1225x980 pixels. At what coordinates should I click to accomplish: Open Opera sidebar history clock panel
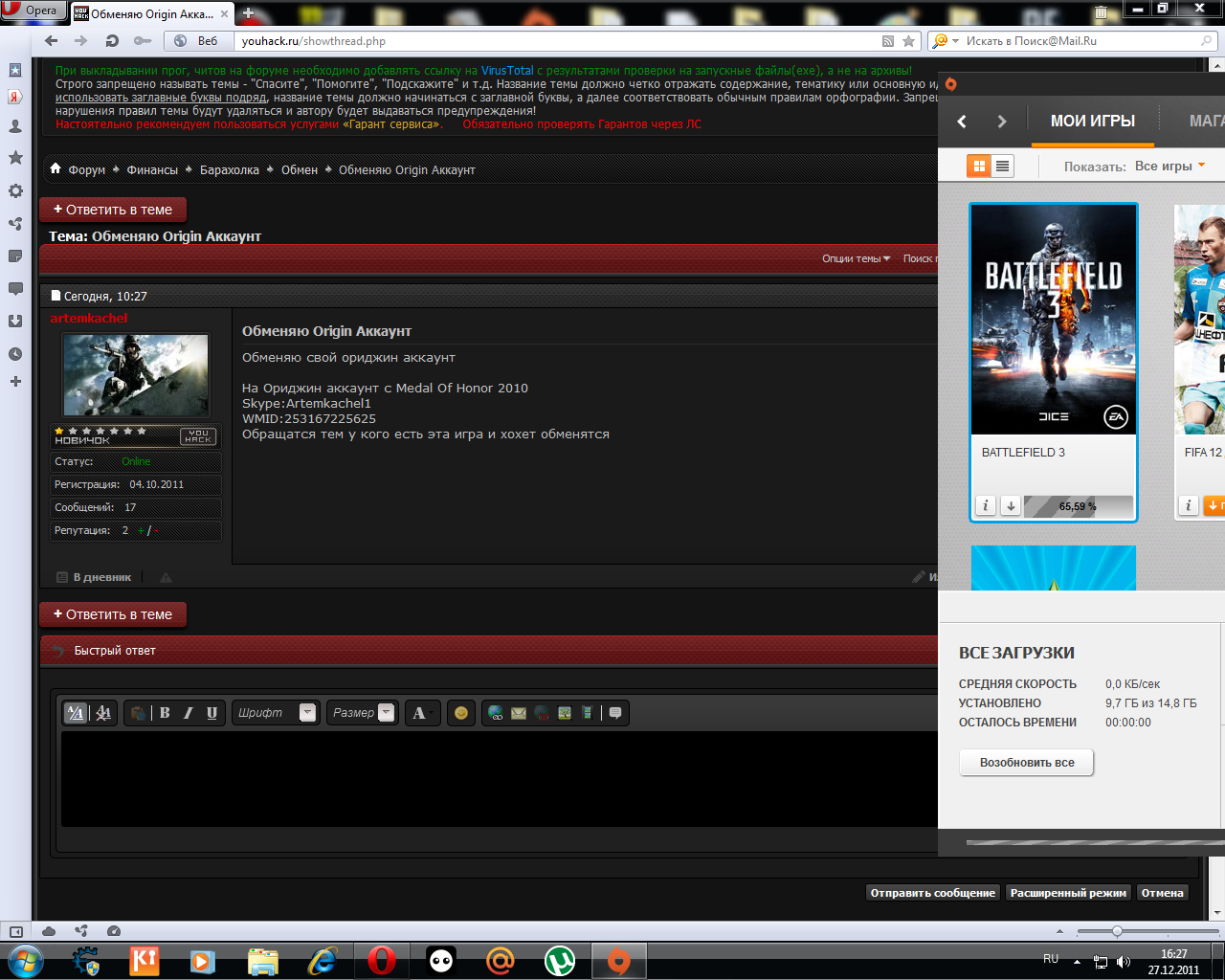pyautogui.click(x=15, y=354)
